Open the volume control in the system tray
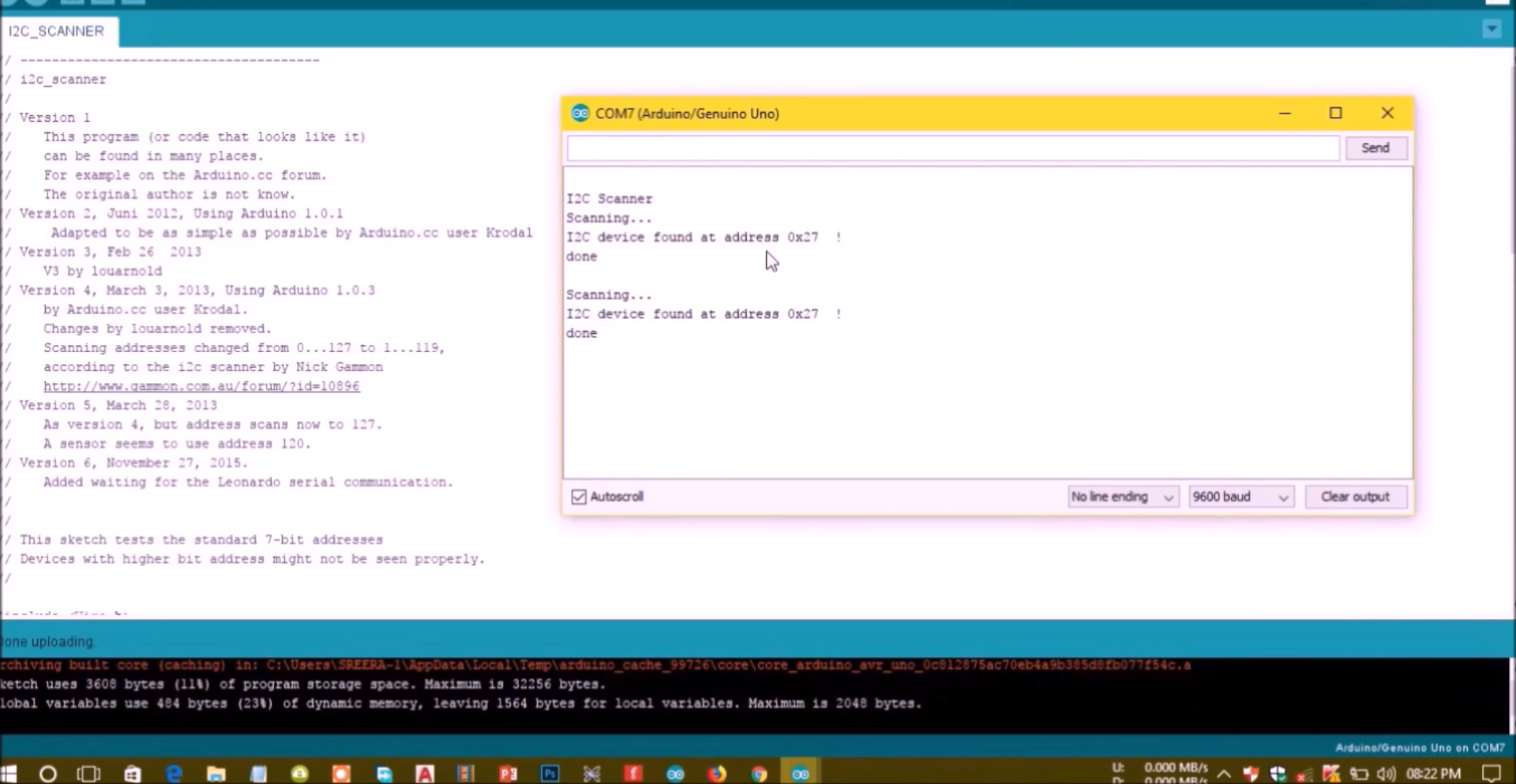Viewport: 1516px width, 784px height. tap(1386, 774)
